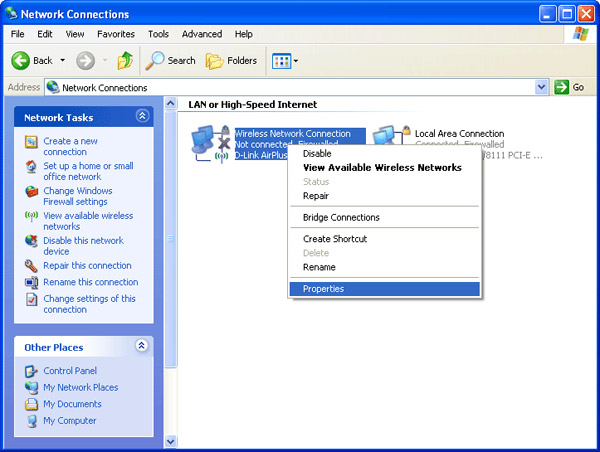Screen dimensions: 600x452
Task: Choose View Available Wireless Networks menu entry
Action: (382, 168)
